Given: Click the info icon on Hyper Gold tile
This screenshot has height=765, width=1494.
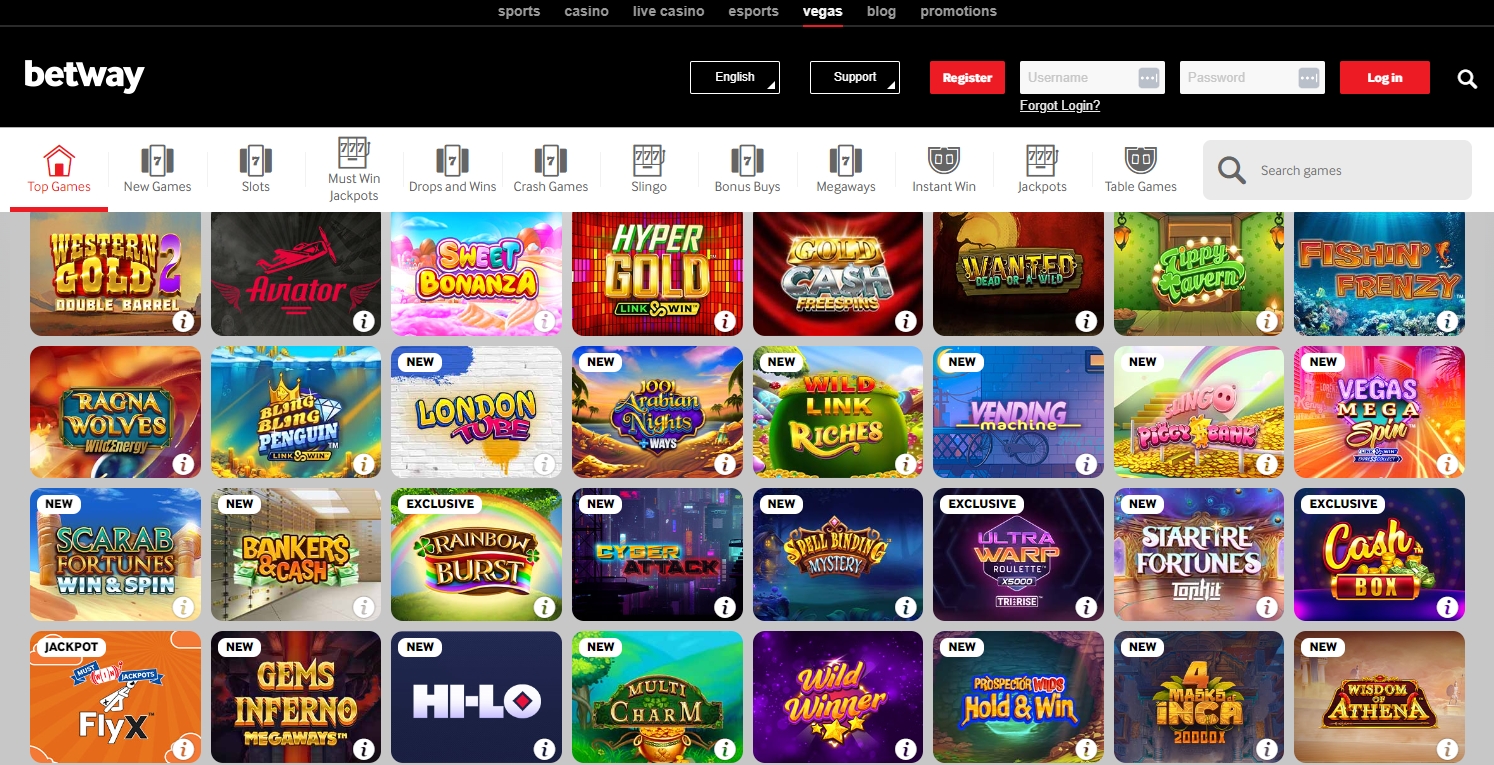Looking at the screenshot, I should pos(725,322).
